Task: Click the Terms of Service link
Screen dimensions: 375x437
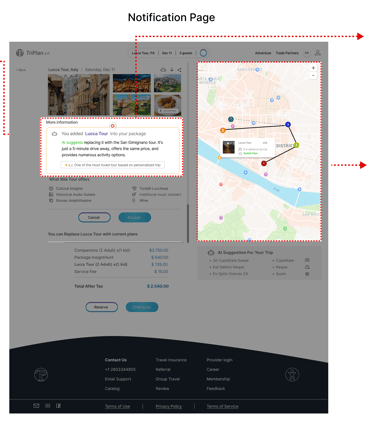Action: (222, 406)
